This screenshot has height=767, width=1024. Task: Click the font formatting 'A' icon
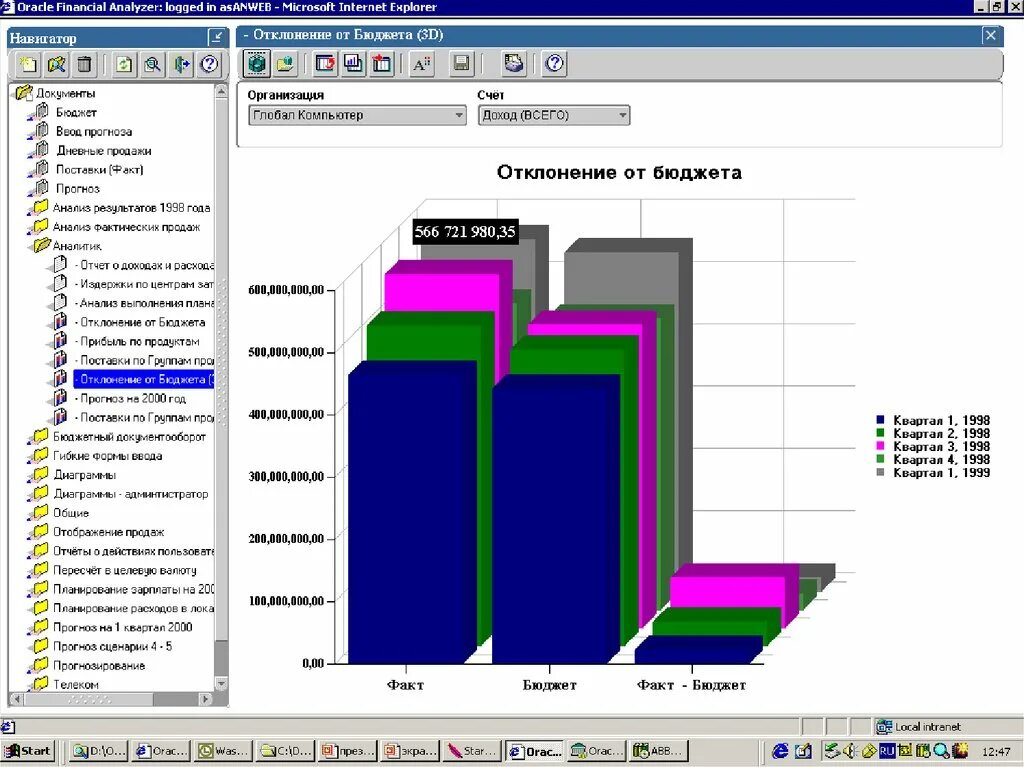point(422,63)
